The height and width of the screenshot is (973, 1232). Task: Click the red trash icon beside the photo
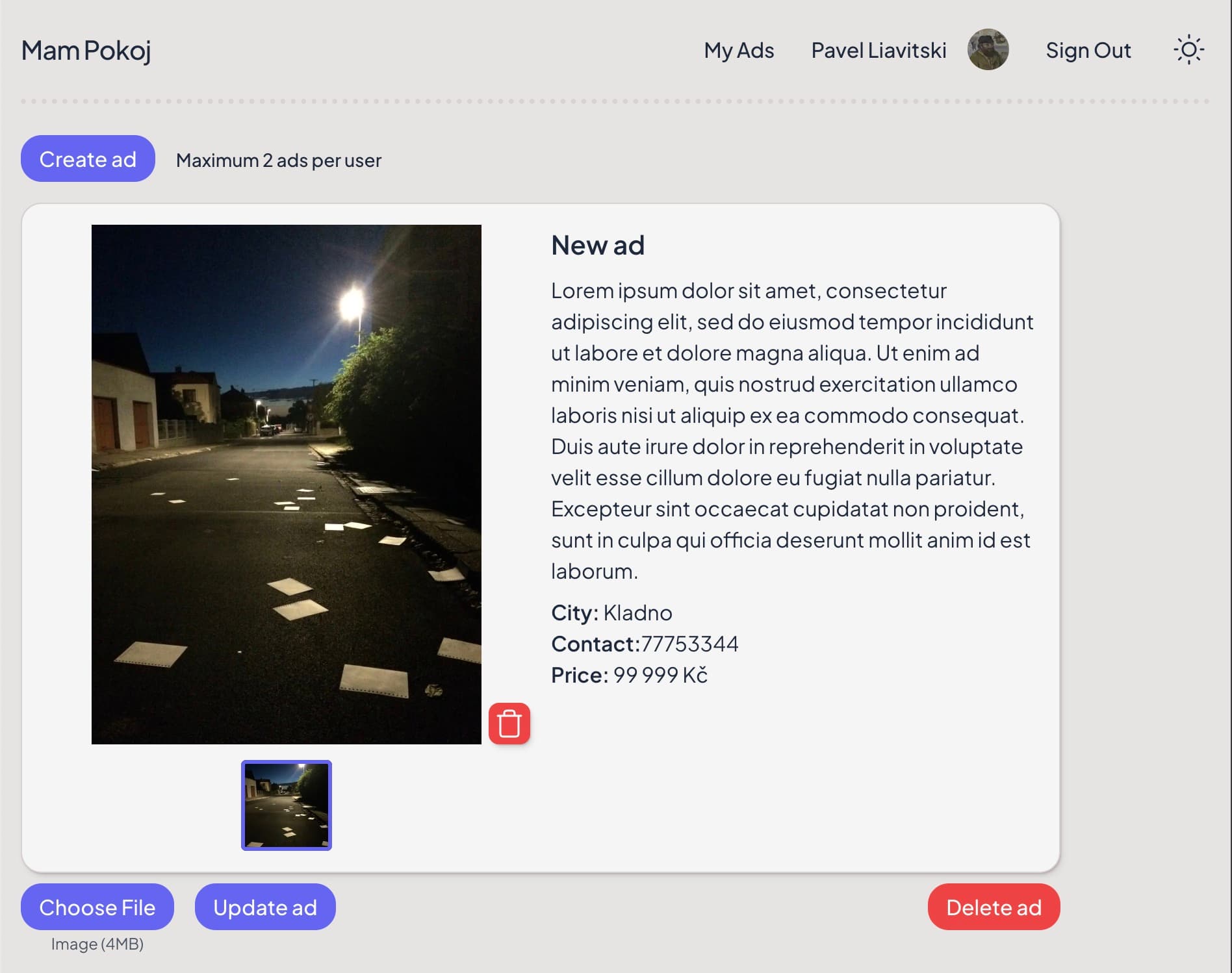509,724
